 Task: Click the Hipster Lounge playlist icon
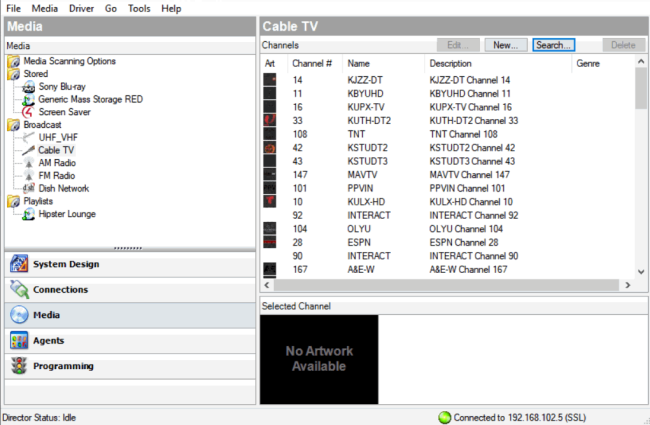click(28, 214)
